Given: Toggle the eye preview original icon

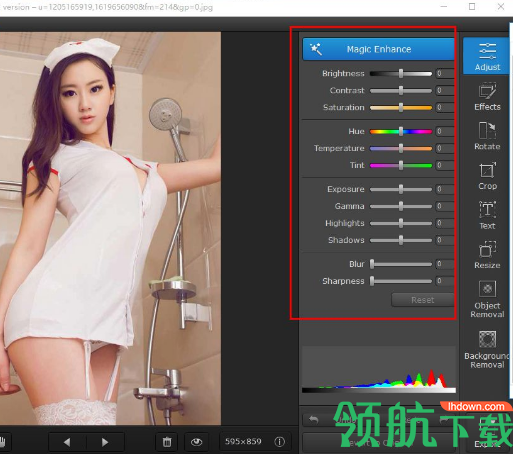Looking at the screenshot, I should click(x=197, y=442).
